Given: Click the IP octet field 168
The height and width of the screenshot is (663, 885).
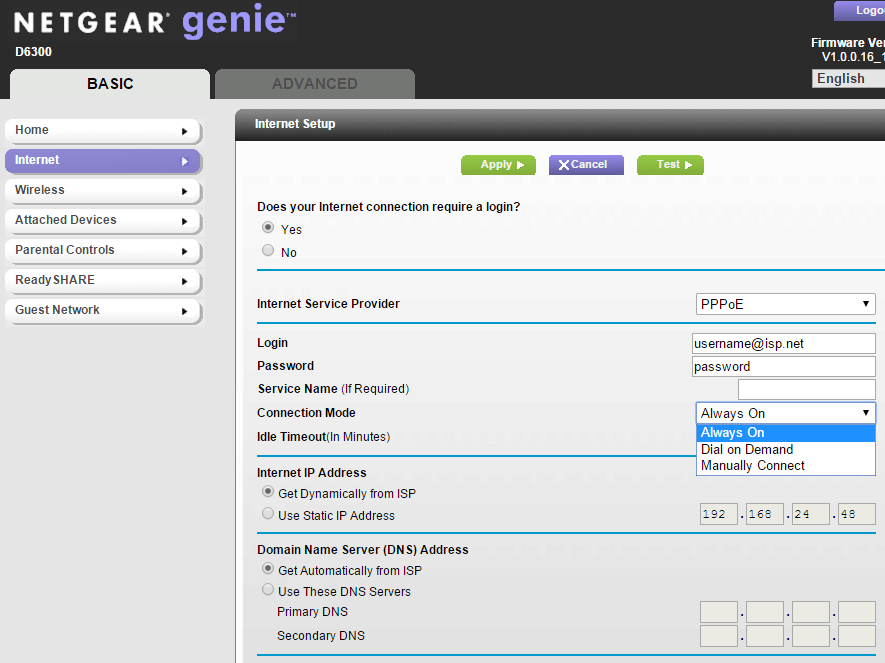Looking at the screenshot, I should 765,515.
